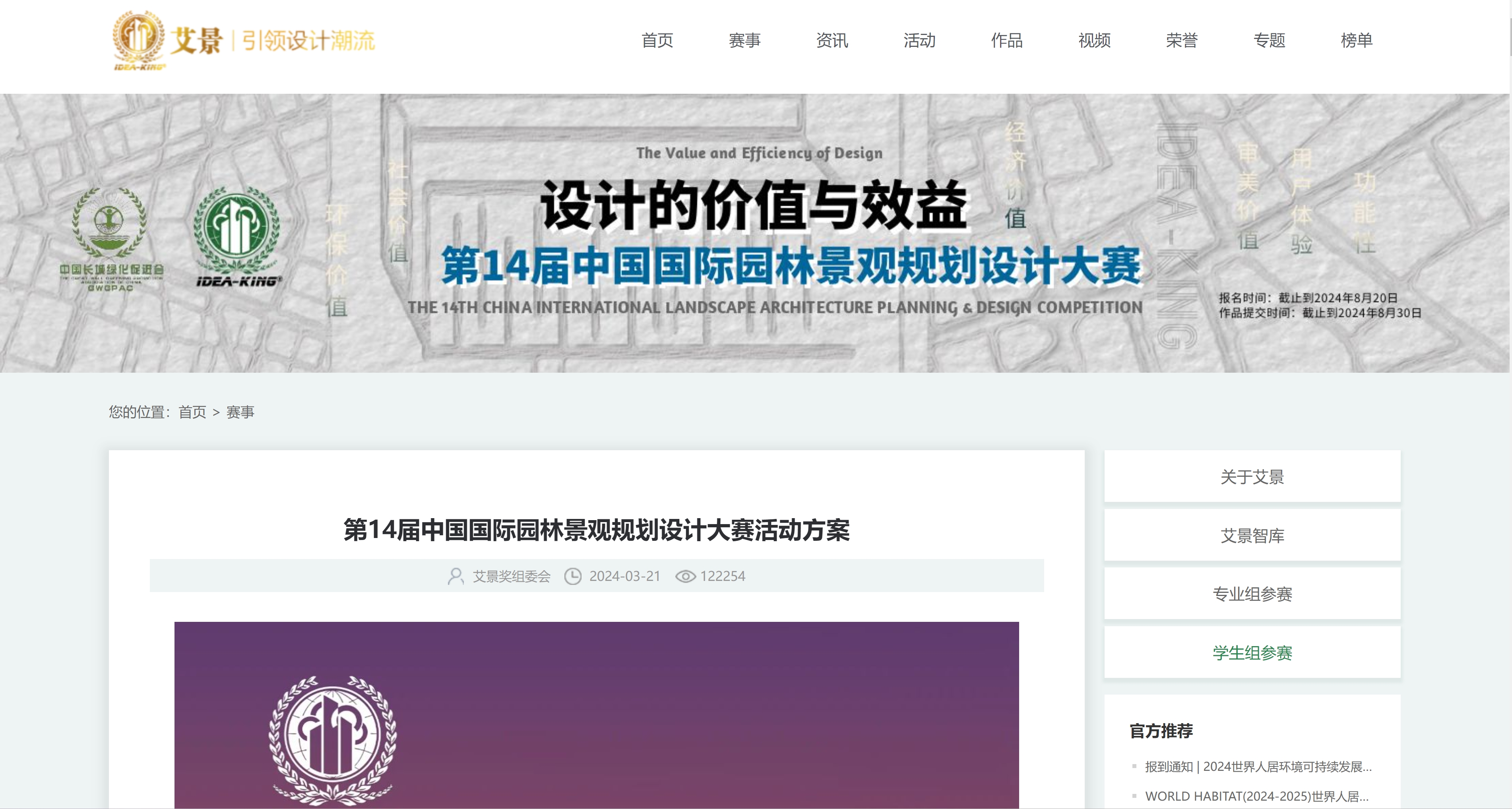Open the 榜单 navigation item
The width and height of the screenshot is (1512, 809).
point(1357,41)
